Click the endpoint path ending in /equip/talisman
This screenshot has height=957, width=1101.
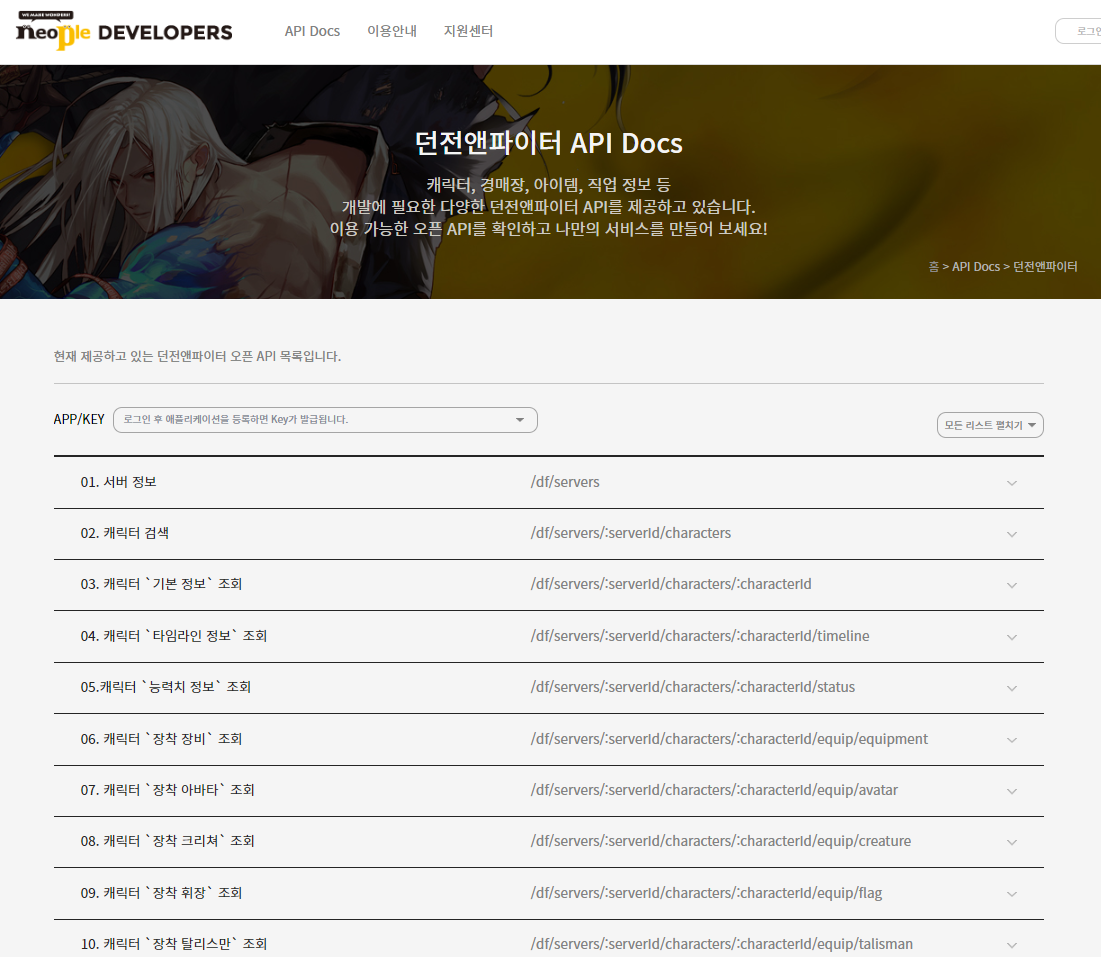coord(722,944)
